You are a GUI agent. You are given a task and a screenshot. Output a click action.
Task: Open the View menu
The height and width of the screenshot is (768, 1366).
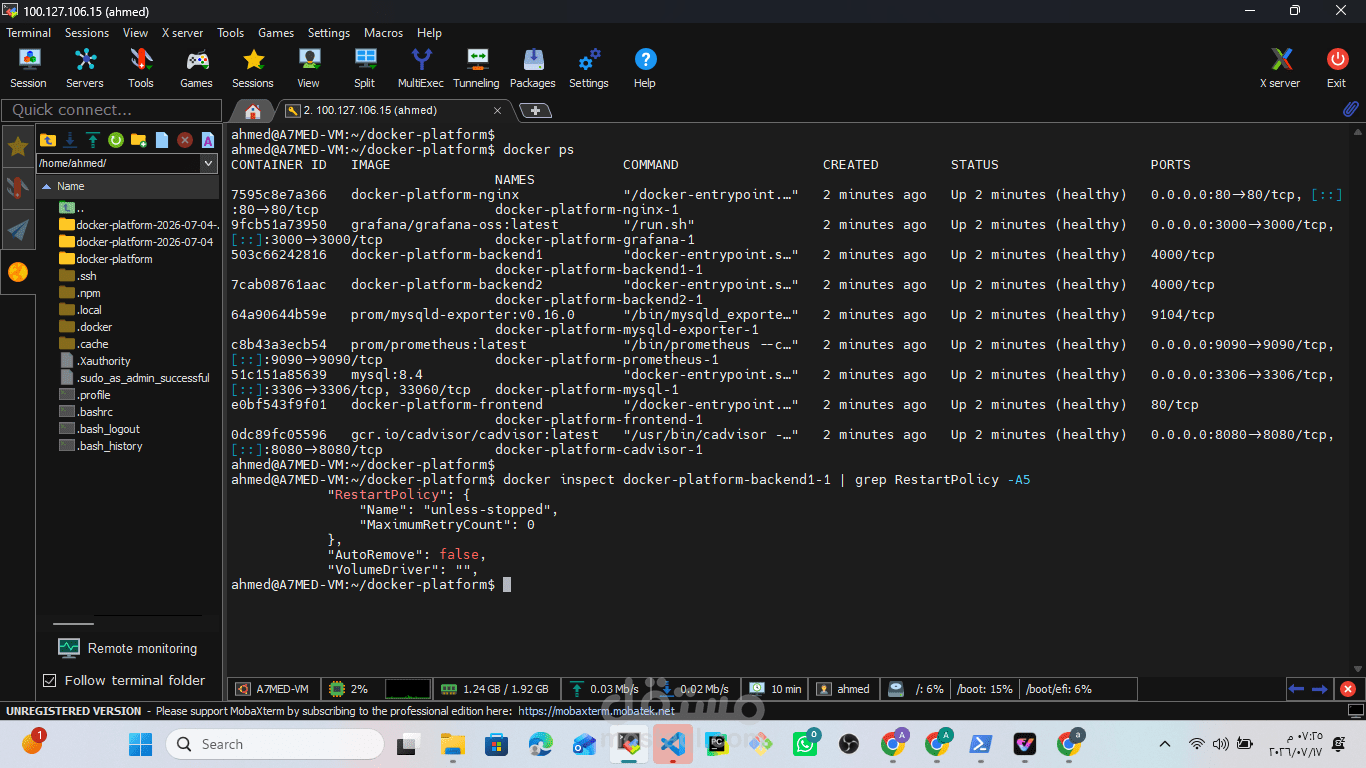click(135, 33)
